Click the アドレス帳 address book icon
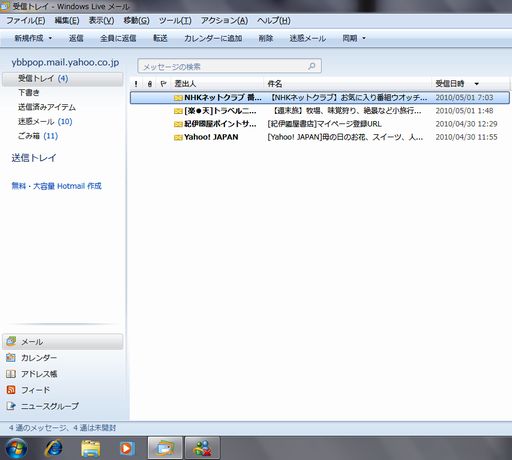512x460 pixels. [x=11, y=374]
